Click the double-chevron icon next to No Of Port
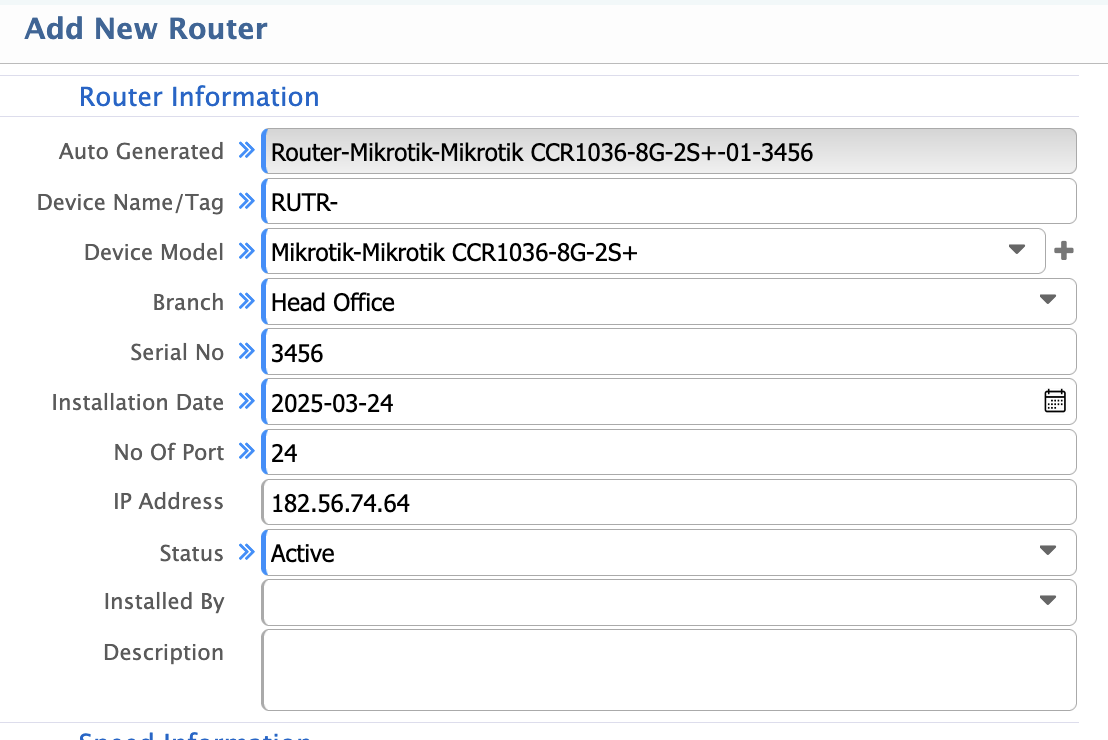 tap(245, 451)
